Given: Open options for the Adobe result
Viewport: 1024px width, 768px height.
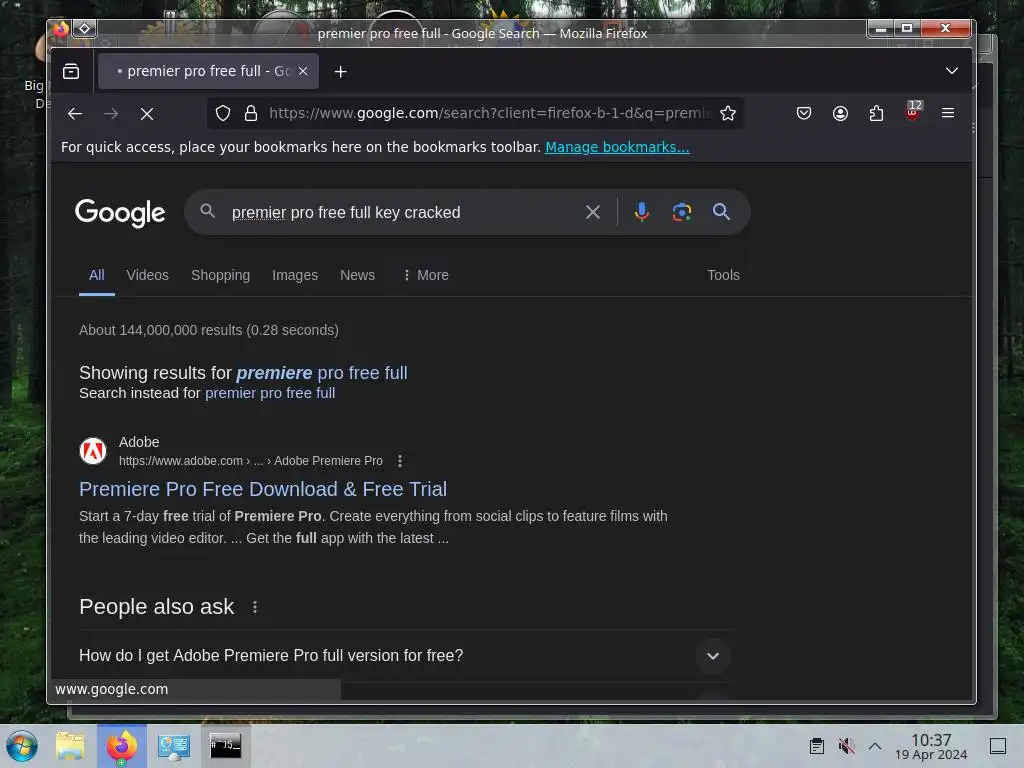Looking at the screenshot, I should (x=400, y=461).
